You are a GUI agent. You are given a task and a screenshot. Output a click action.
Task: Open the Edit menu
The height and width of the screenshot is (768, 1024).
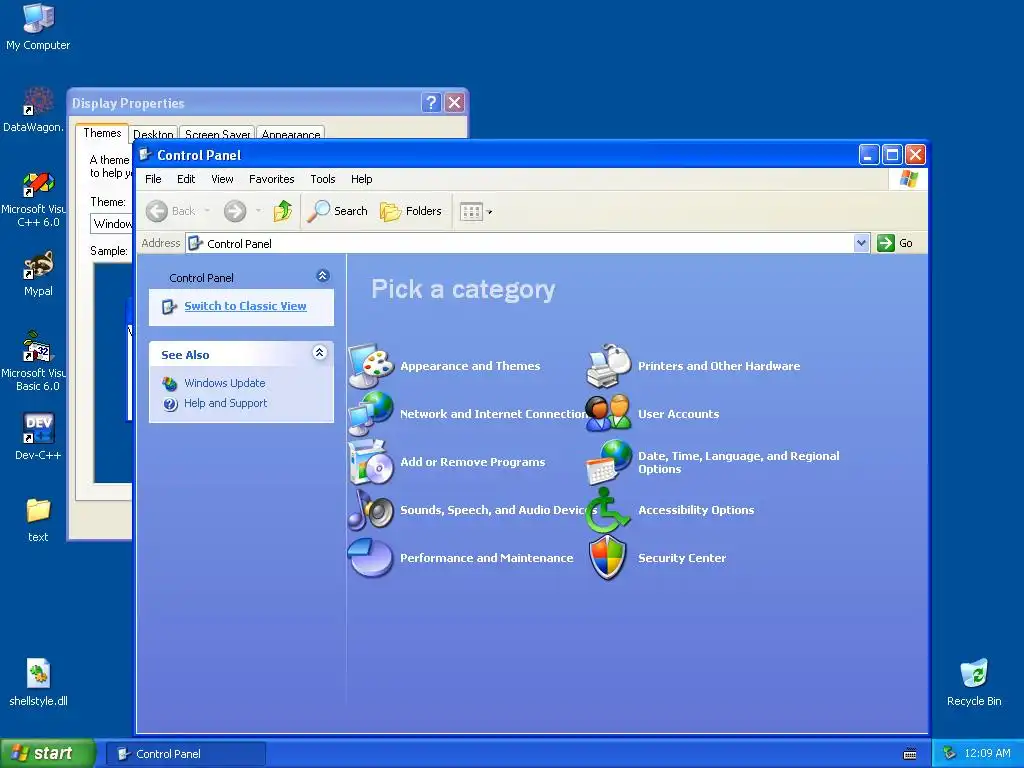[185, 179]
